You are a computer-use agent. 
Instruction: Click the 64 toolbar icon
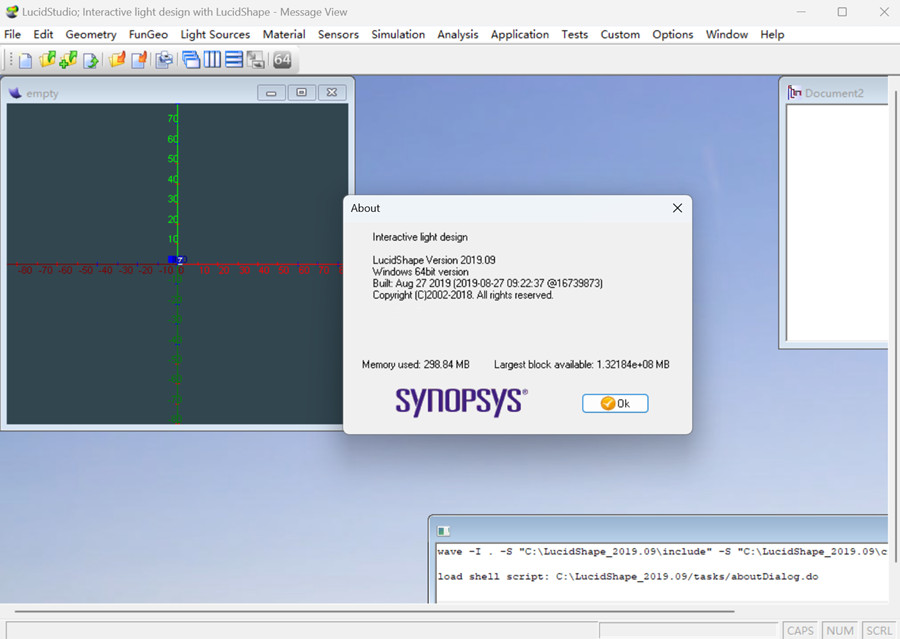pos(282,60)
